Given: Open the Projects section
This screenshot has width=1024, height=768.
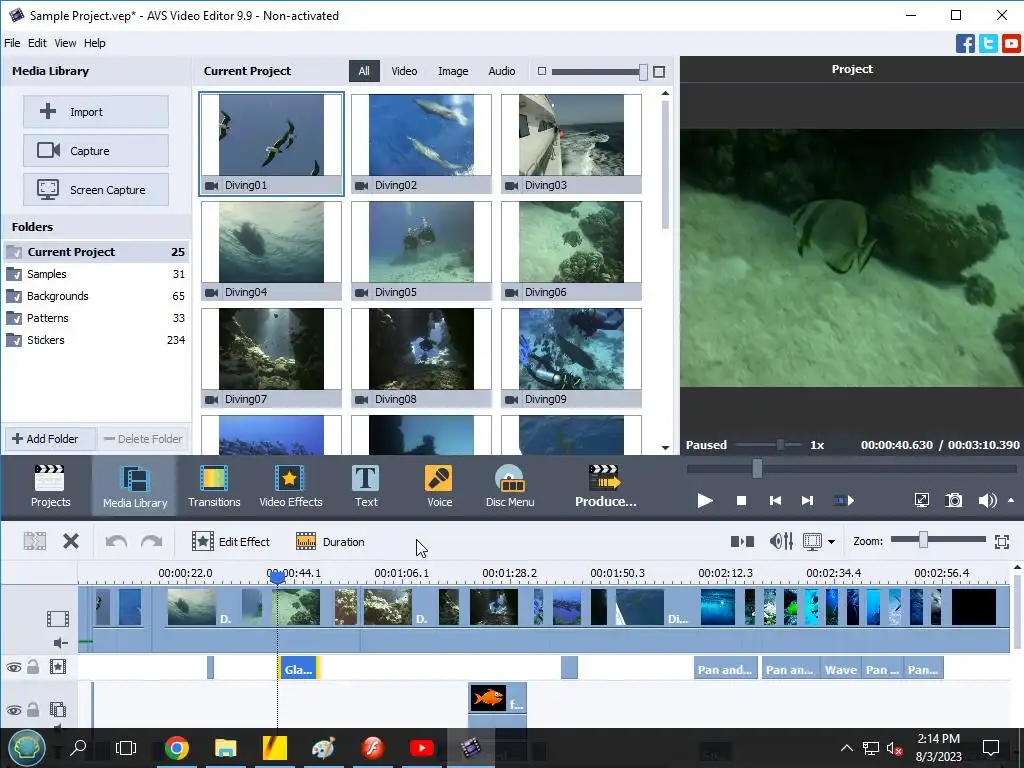Looking at the screenshot, I should tap(50, 486).
